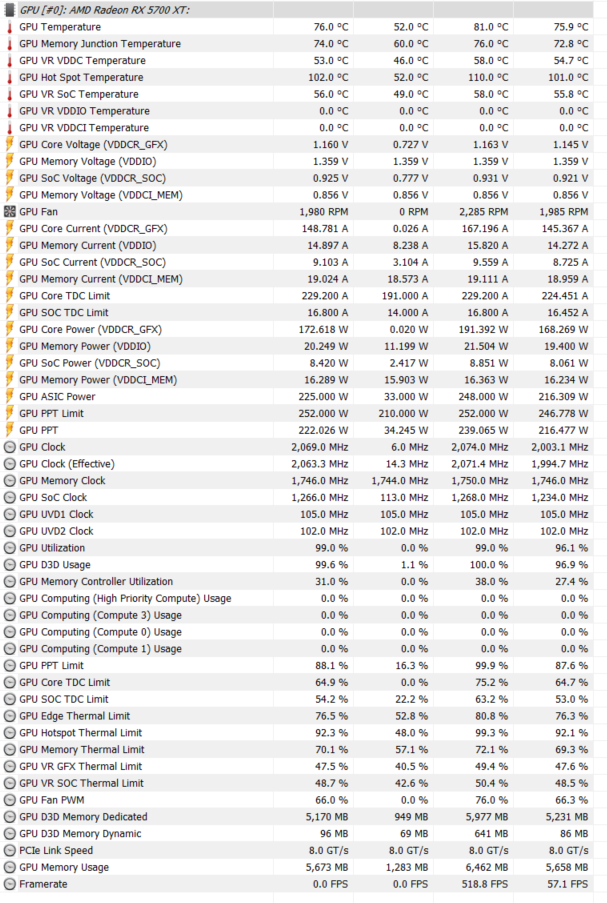
Task: Click the 6,462 MB maximum memory usage value
Action: (x=487, y=867)
